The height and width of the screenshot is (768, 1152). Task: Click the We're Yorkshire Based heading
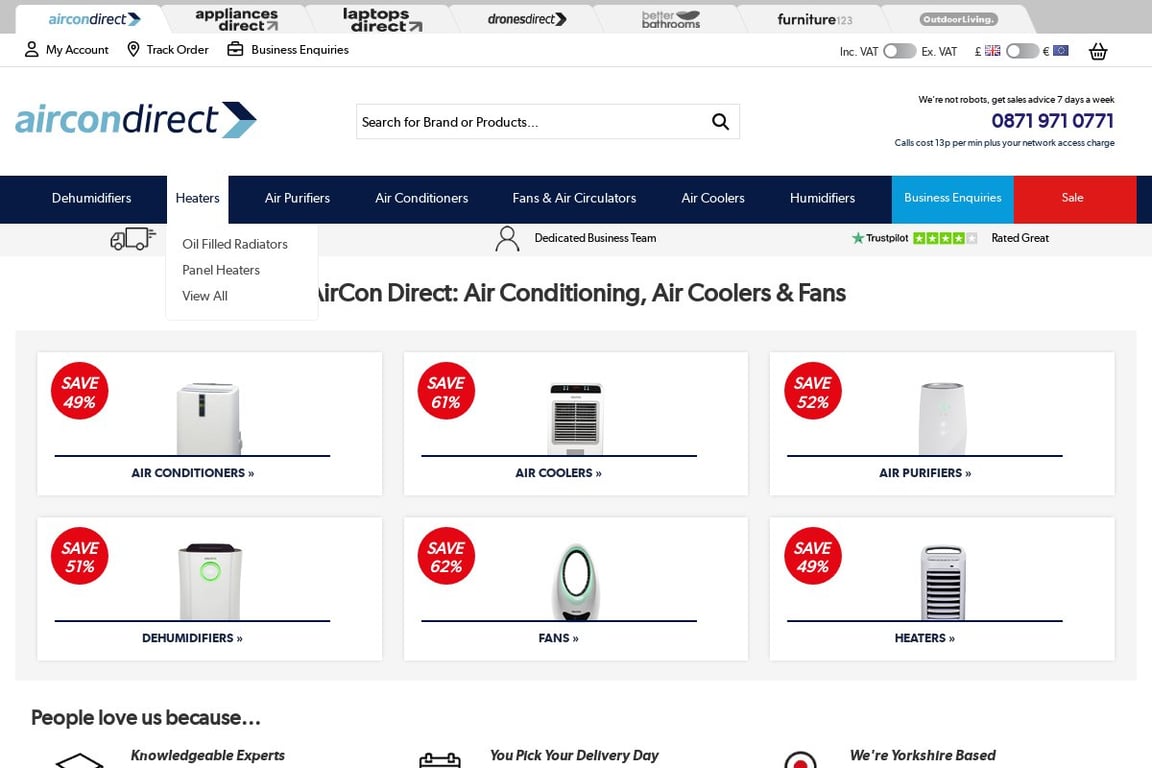[x=923, y=756]
